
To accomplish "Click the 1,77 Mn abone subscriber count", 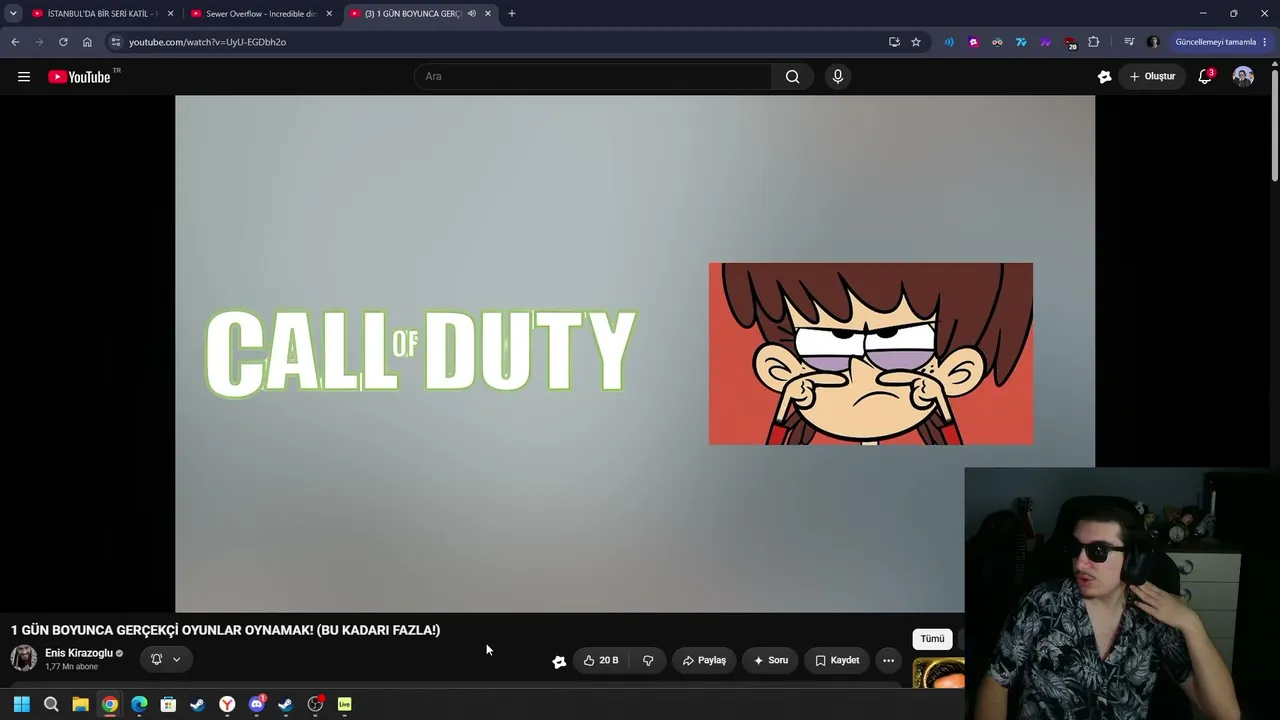I will pos(71,667).
